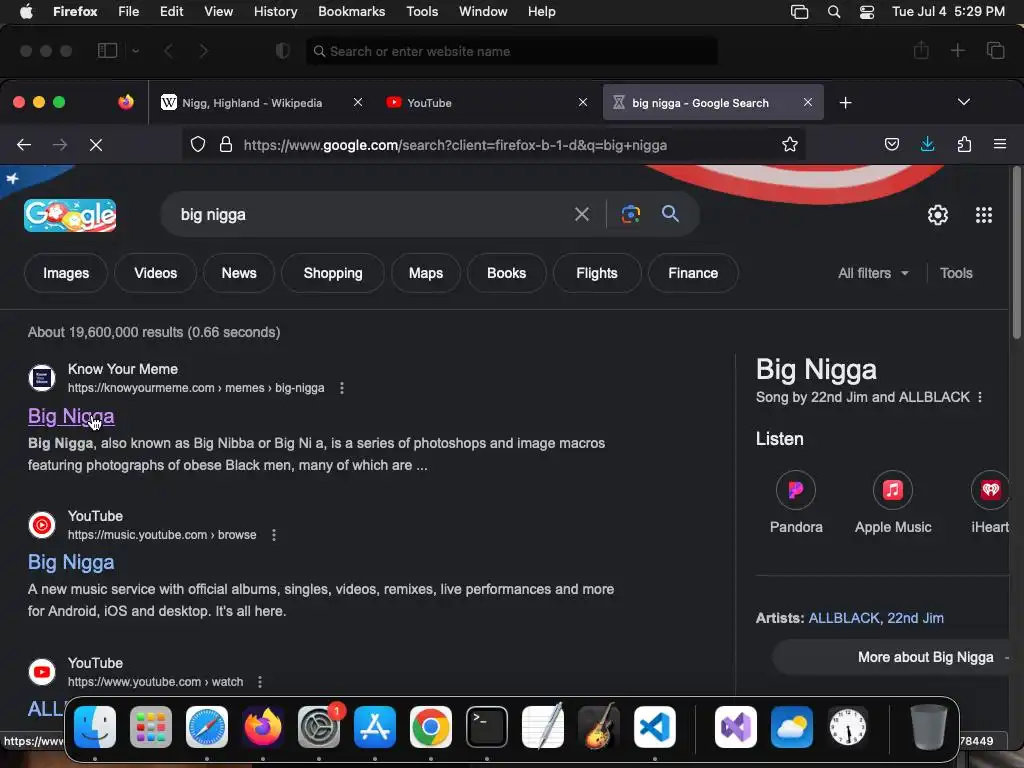This screenshot has width=1024, height=768.
Task: Open Google Chrome from the Dock
Action: click(430, 727)
